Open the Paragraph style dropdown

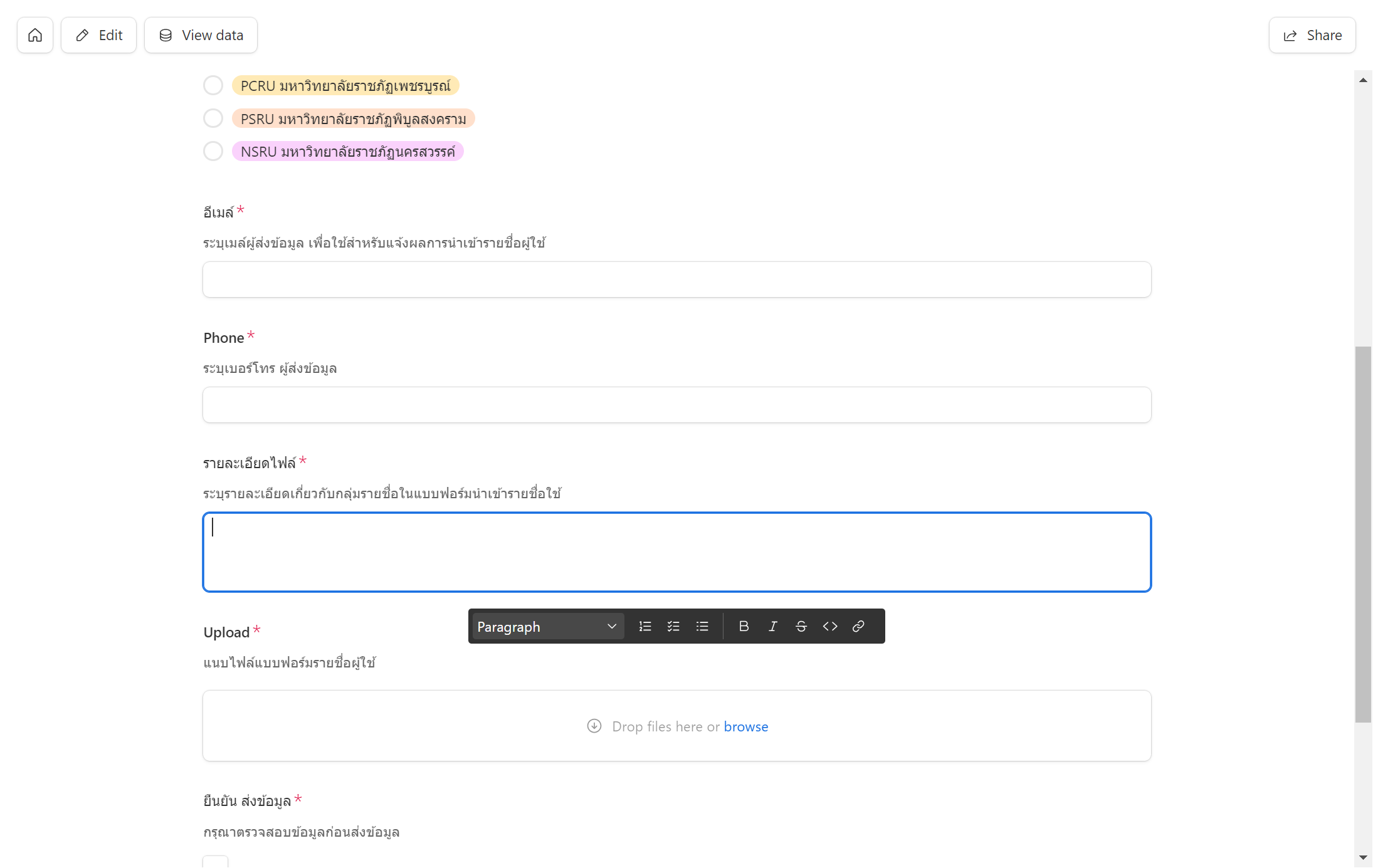coord(548,626)
